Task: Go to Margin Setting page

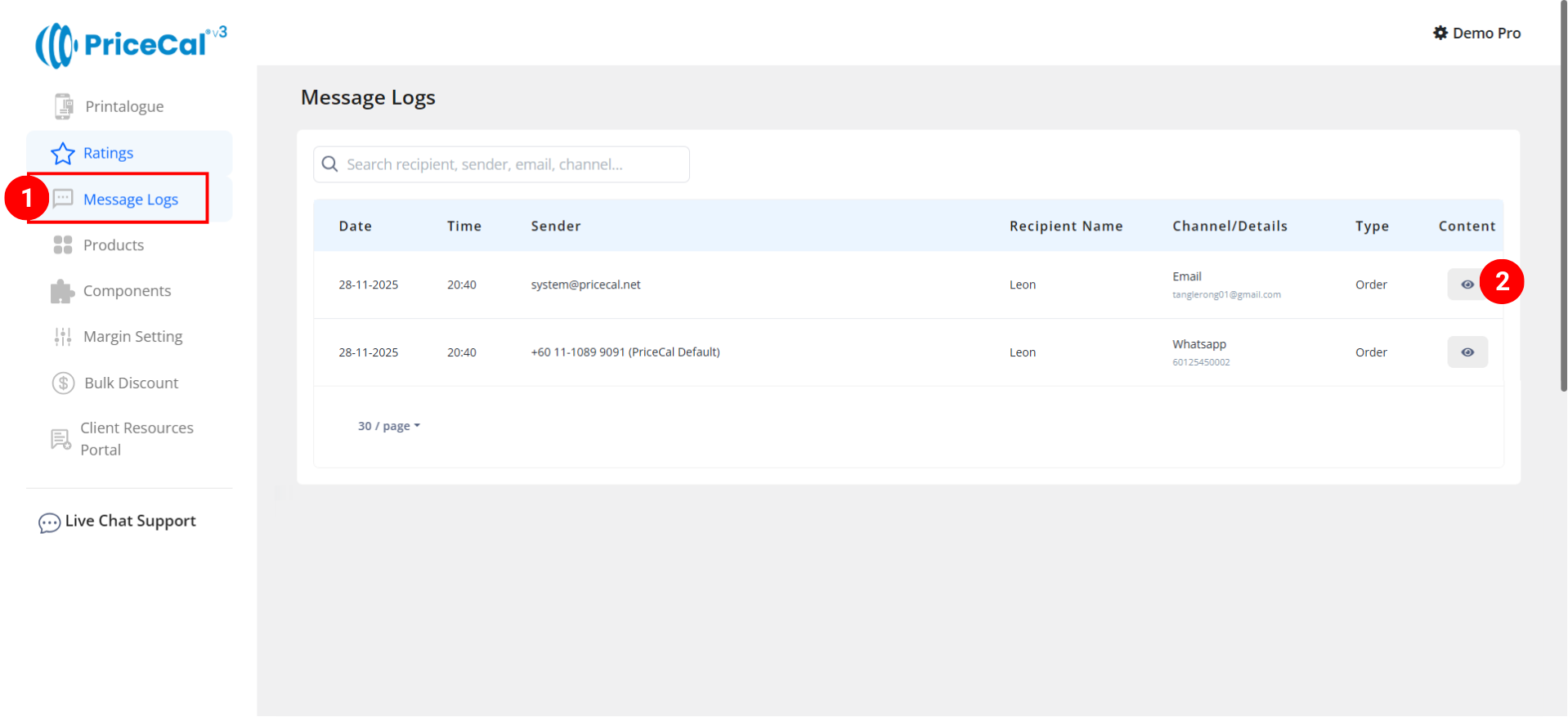Action: [132, 337]
